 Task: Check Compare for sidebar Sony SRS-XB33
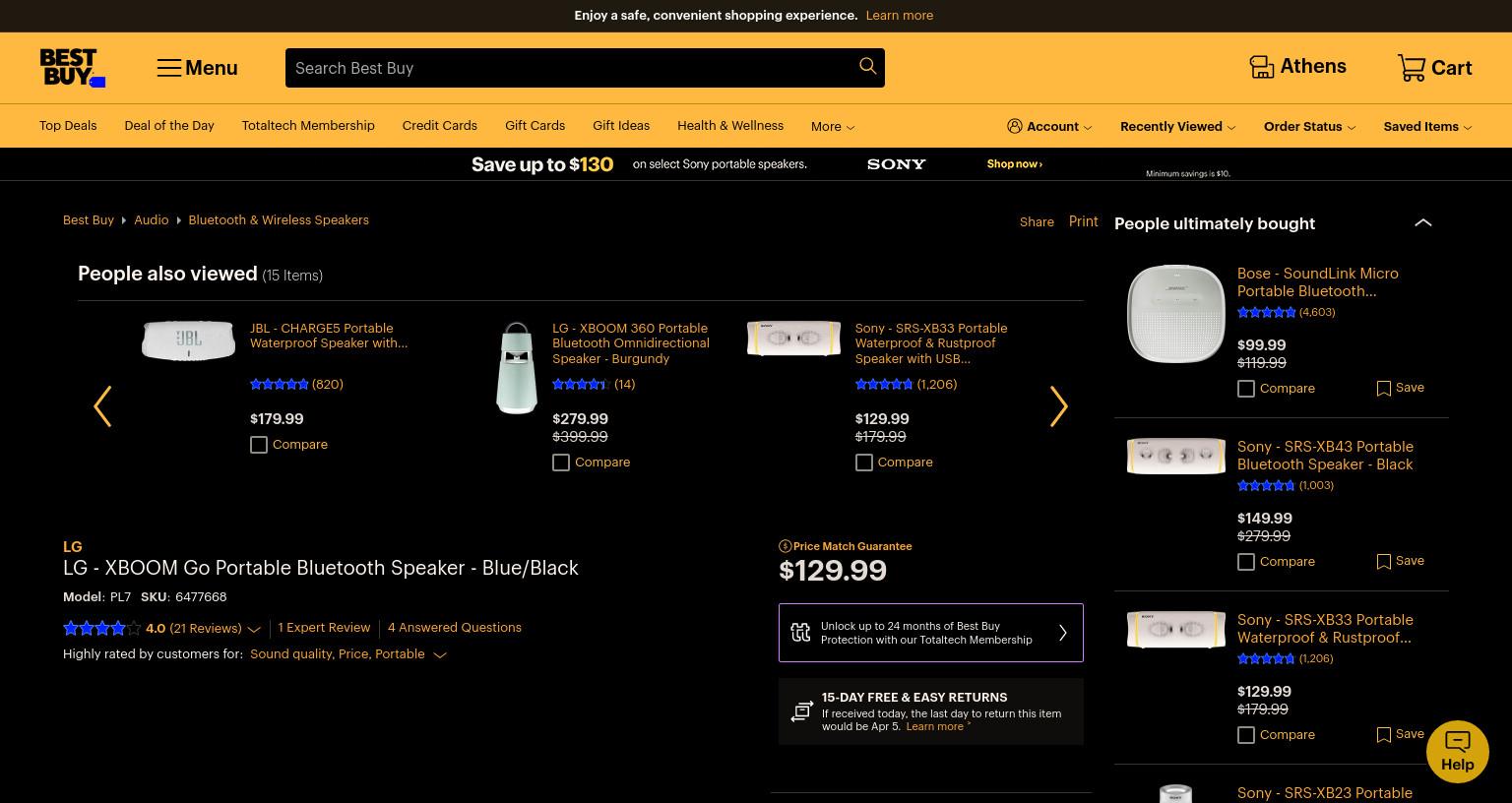[1246, 735]
